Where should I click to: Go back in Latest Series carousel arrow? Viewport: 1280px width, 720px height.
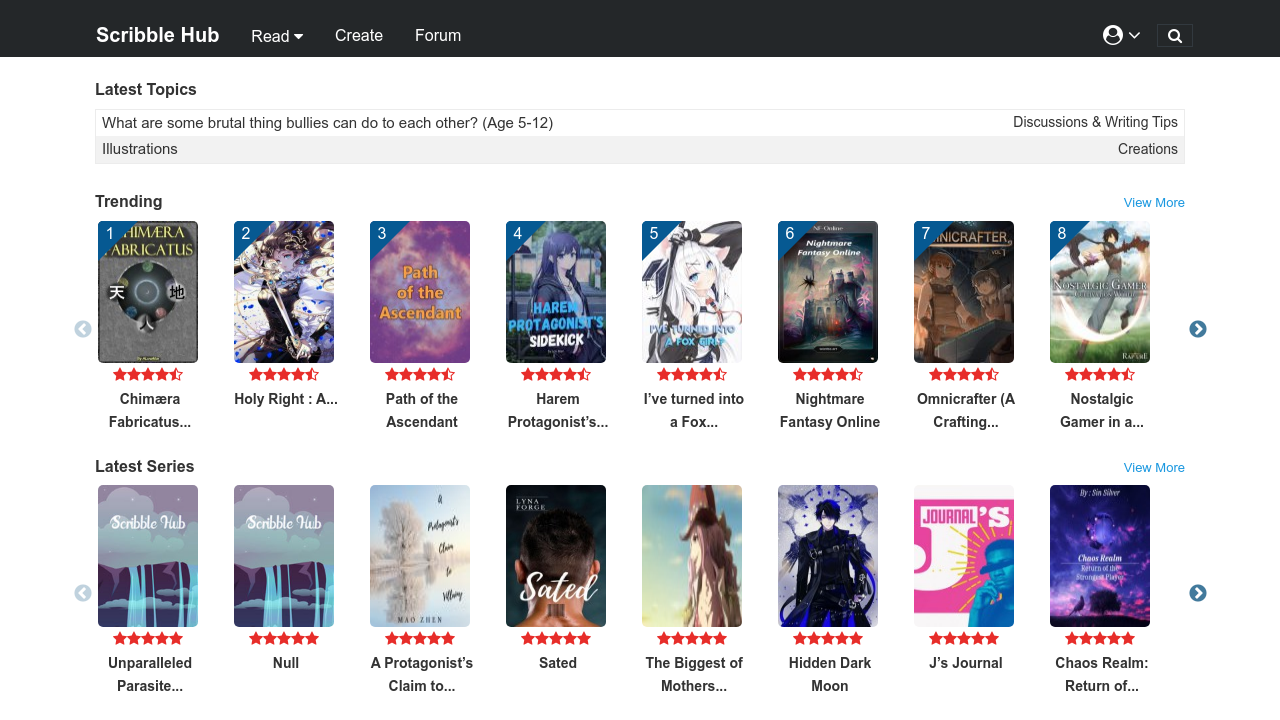(83, 593)
